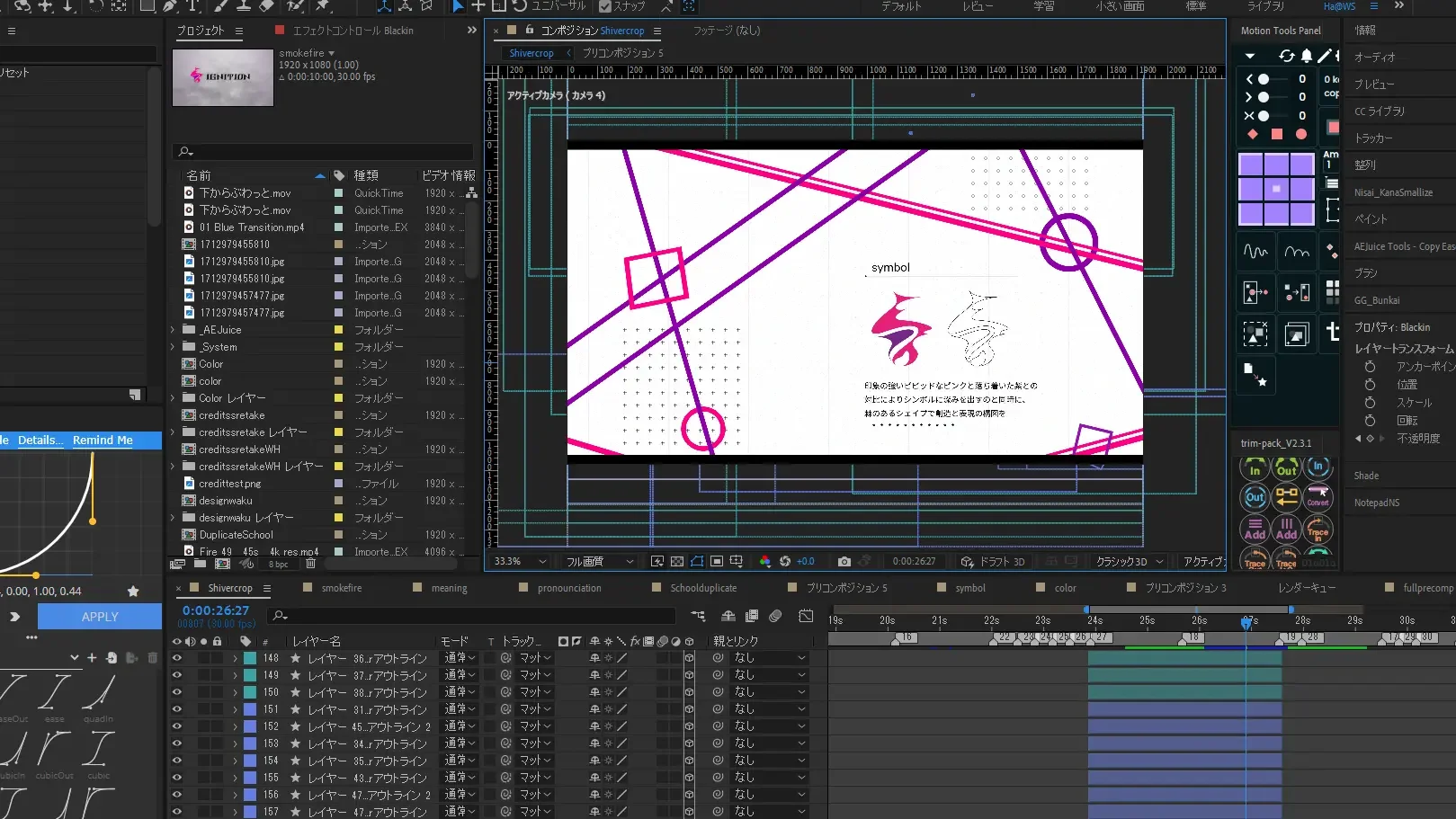Open the フル画質 resolution dropdown
Viewport: 1456px width, 819px height.
pyautogui.click(x=599, y=561)
